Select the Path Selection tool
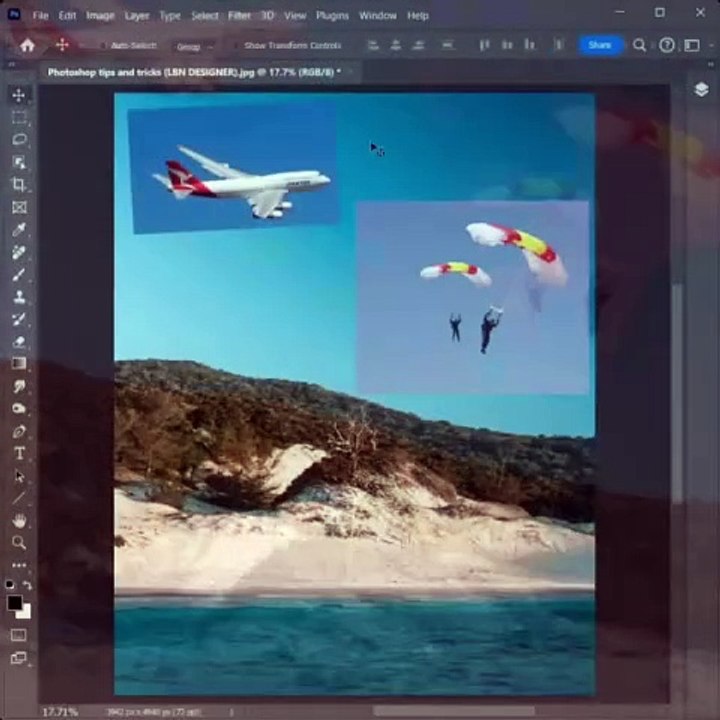 click(x=19, y=476)
